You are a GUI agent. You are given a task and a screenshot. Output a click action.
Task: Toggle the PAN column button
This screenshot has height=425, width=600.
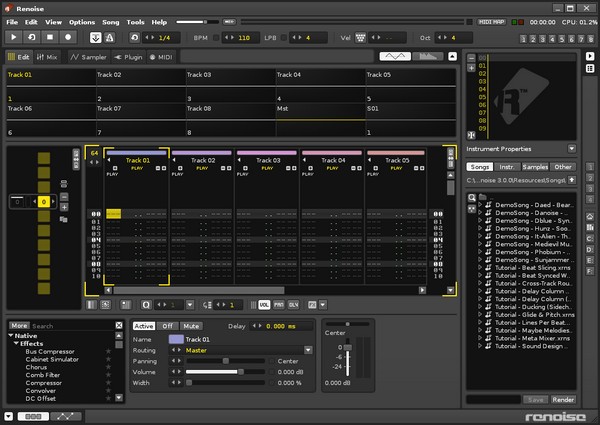279,304
